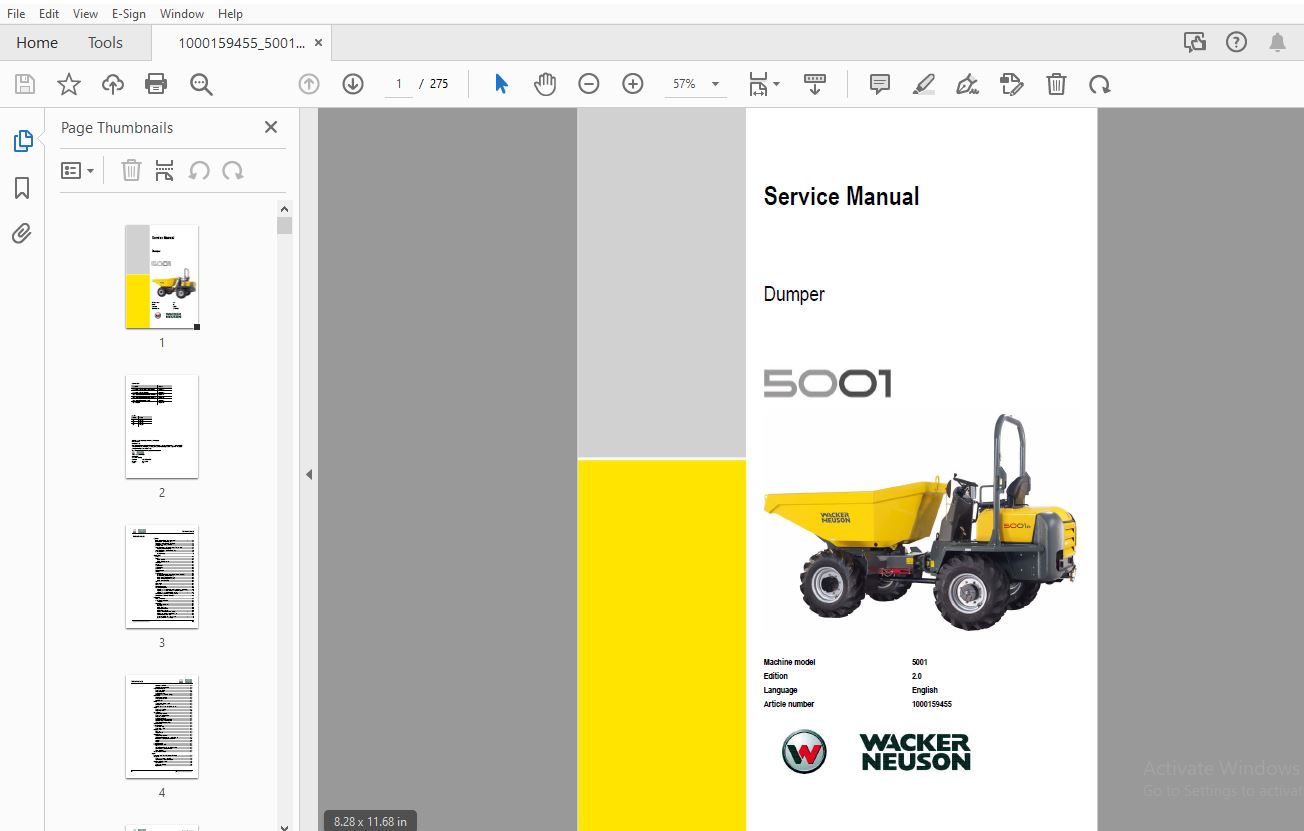This screenshot has width=1304, height=831.
Task: Zoom in with plus button
Action: [x=633, y=85]
